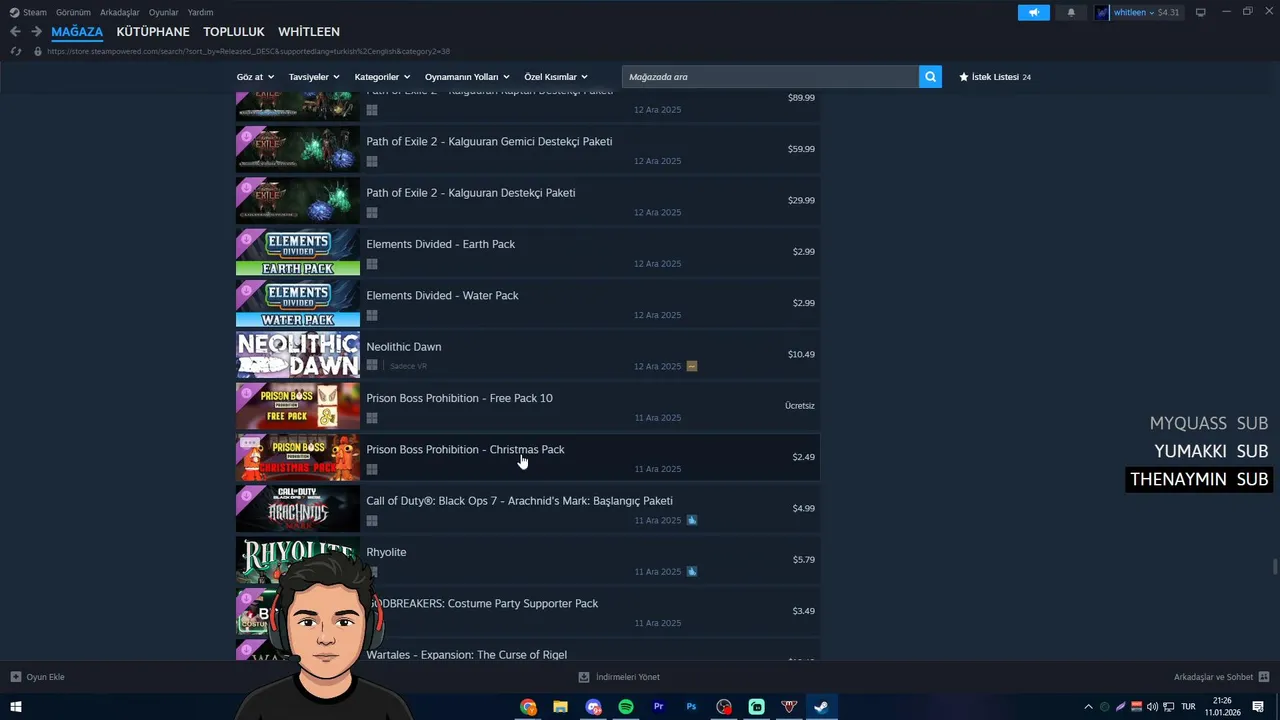The width and height of the screenshot is (1280, 720).
Task: Open Elements Divided - Earth Pack listing
Action: pyautogui.click(x=528, y=252)
